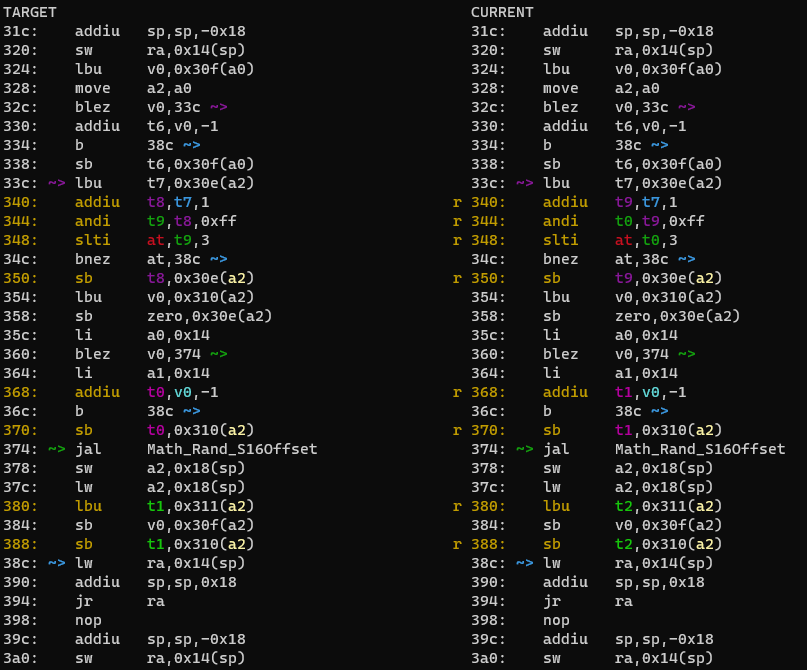This screenshot has height=670, width=807.
Task: Click the r marker on line 340
Action: click(x=457, y=202)
